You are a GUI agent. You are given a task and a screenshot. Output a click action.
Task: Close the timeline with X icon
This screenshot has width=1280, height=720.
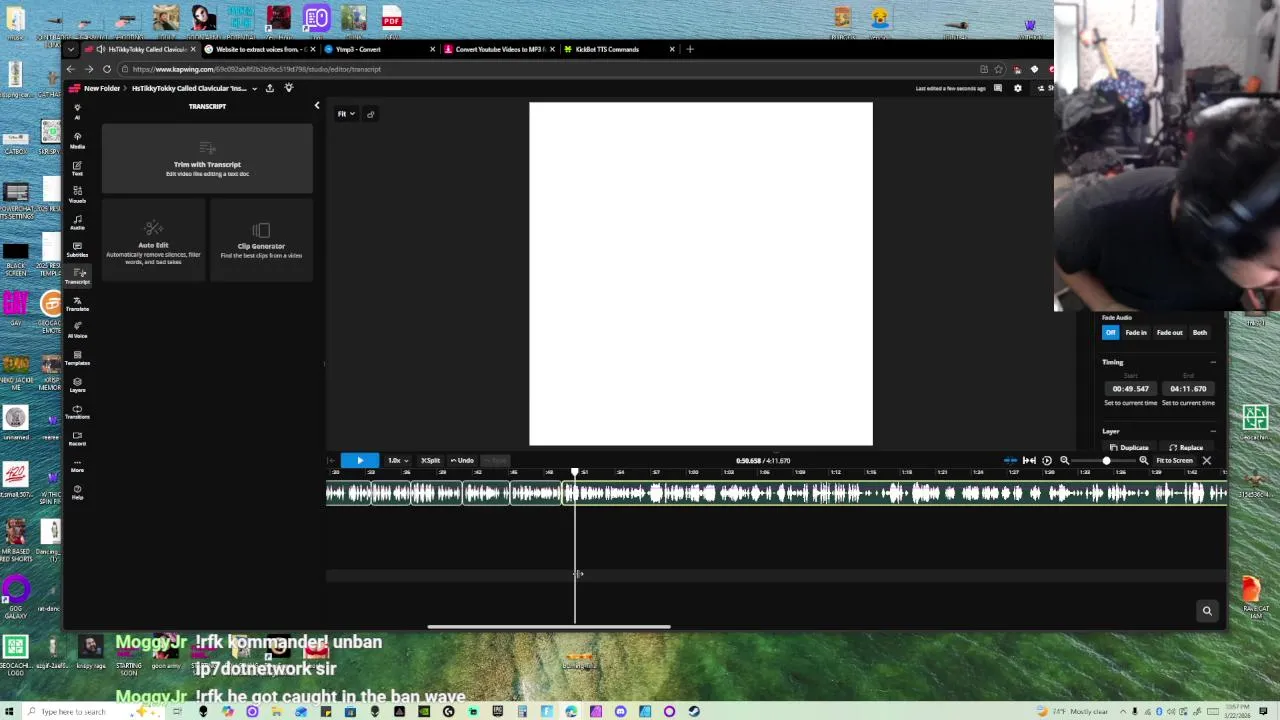(x=1206, y=460)
